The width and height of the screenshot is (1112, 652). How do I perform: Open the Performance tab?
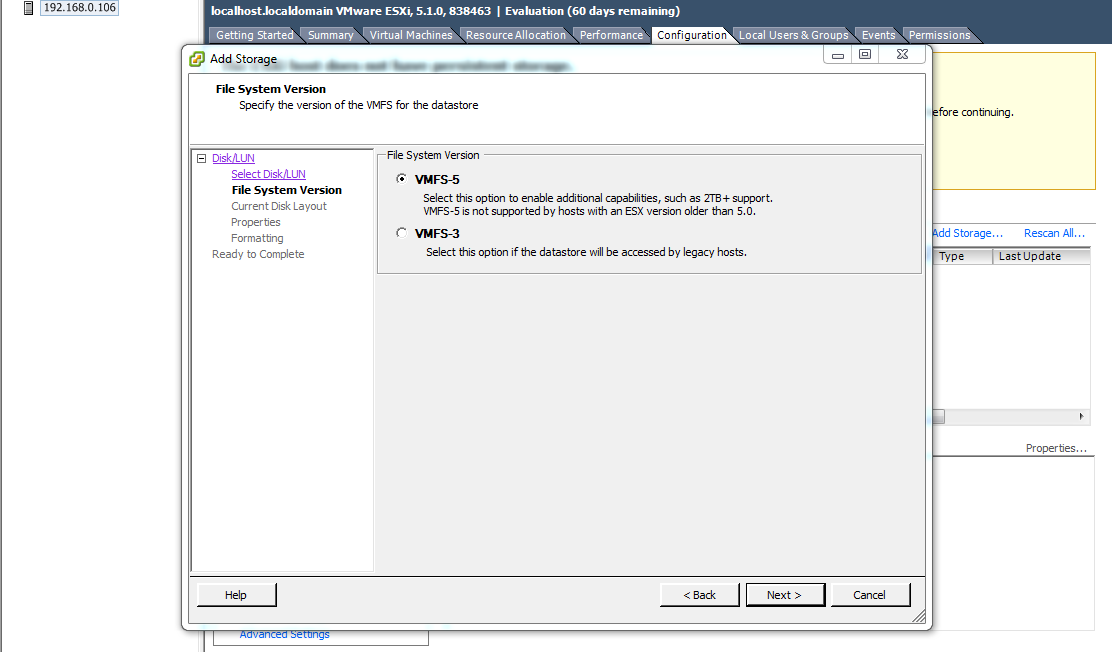pyautogui.click(x=611, y=35)
